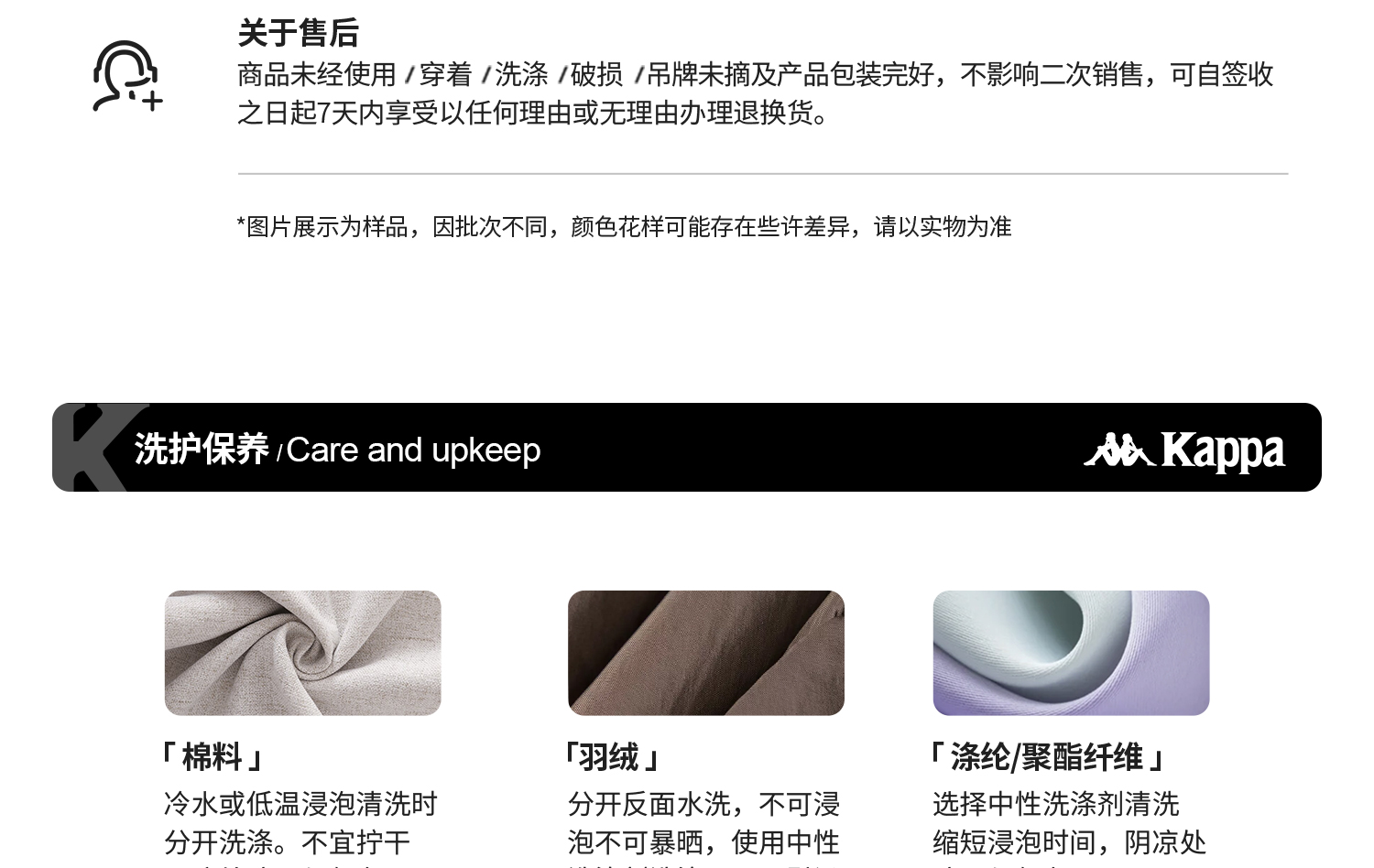The width and height of the screenshot is (1374, 868).
Task: Select the 「棉料」 heading
Action: [x=212, y=757]
